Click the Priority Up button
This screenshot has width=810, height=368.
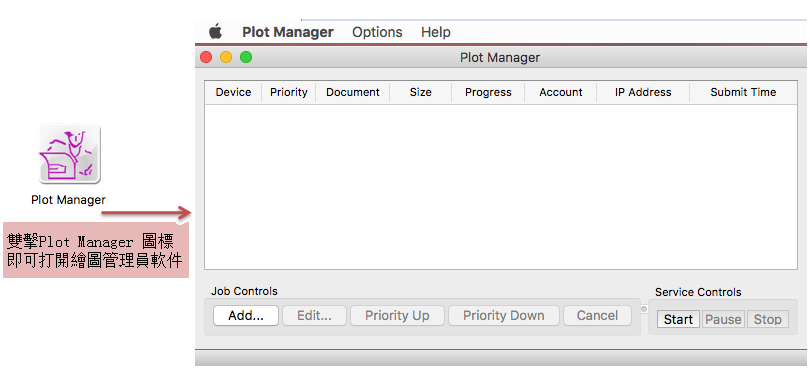[x=397, y=316]
